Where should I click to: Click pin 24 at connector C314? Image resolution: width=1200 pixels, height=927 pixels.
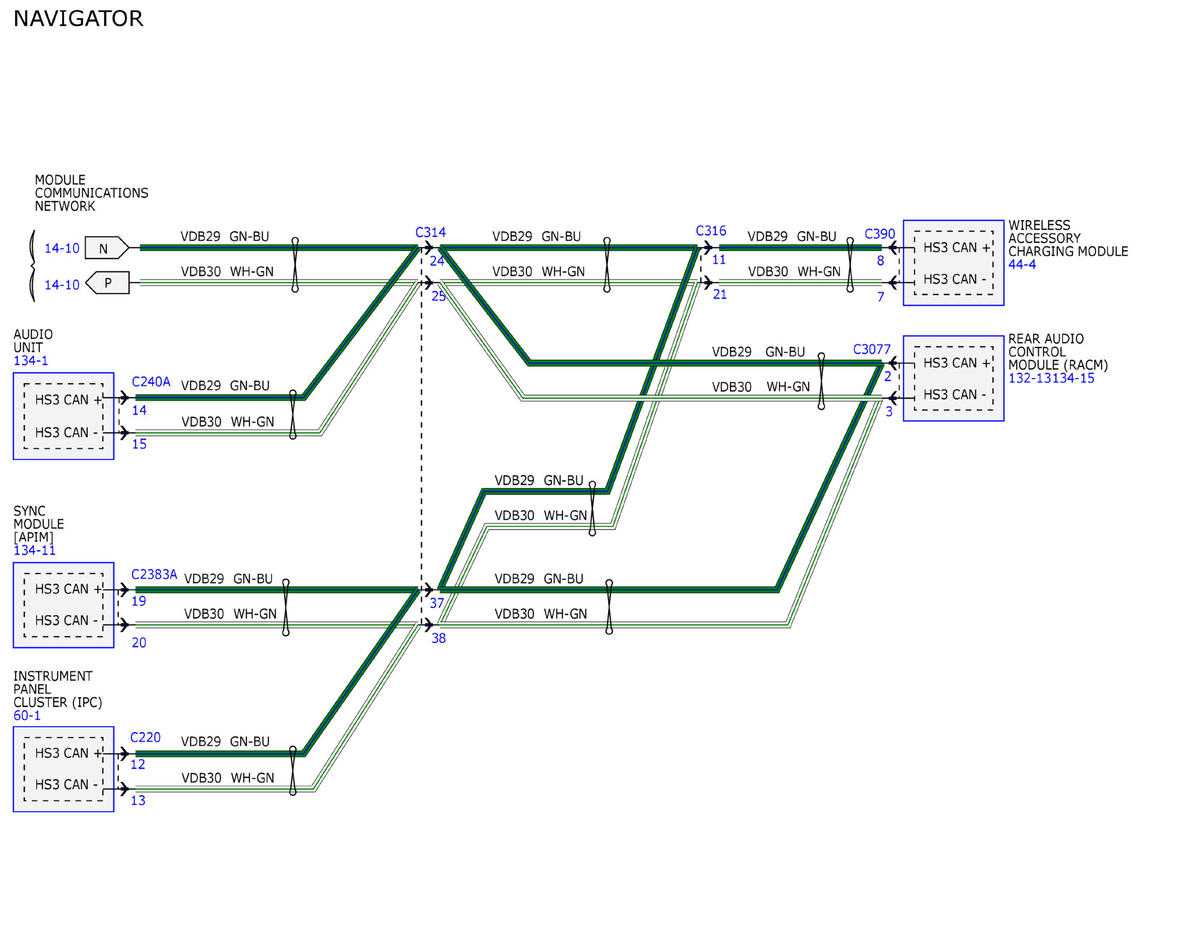pos(437,261)
